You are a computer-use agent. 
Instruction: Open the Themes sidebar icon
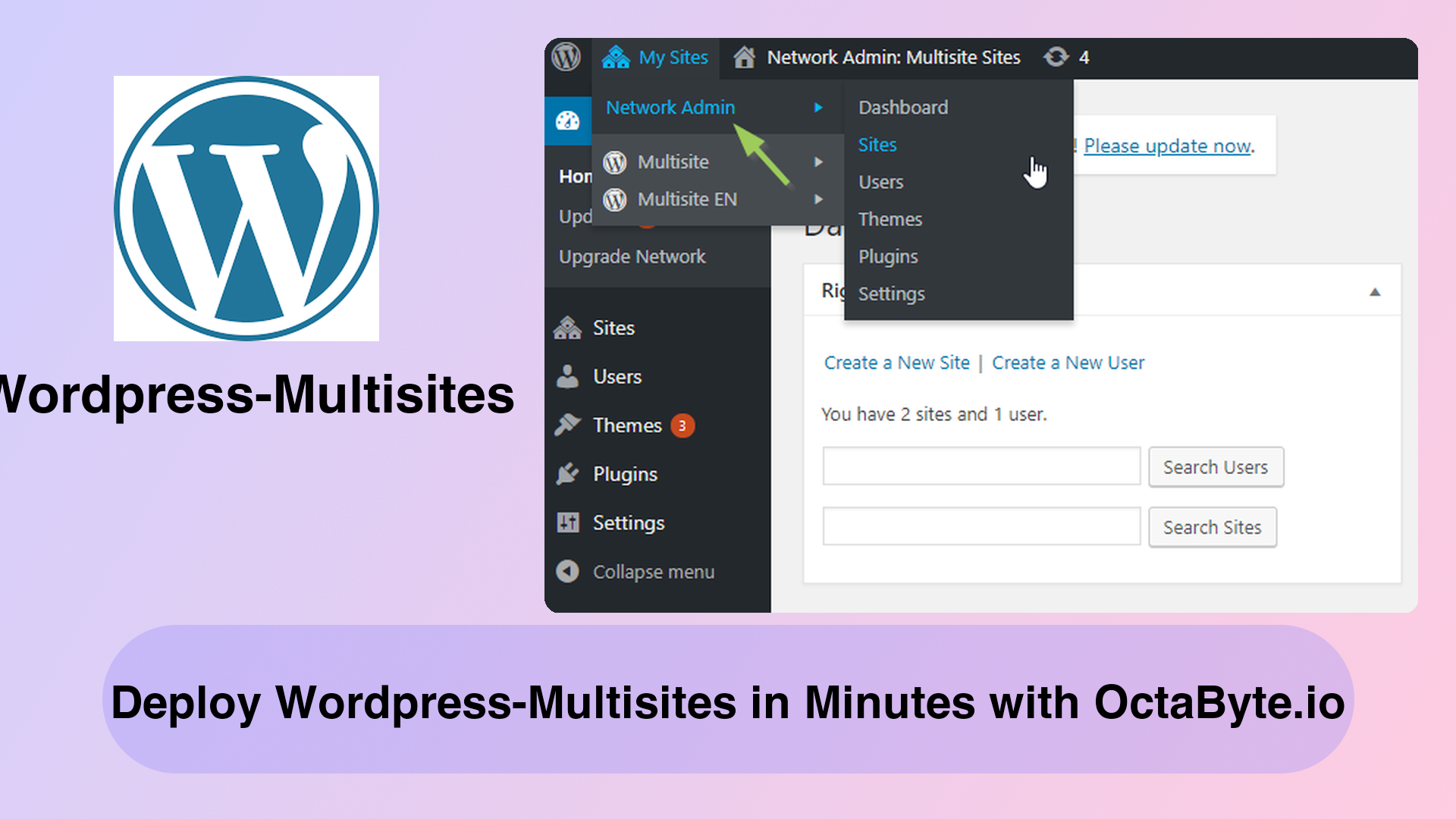click(567, 424)
